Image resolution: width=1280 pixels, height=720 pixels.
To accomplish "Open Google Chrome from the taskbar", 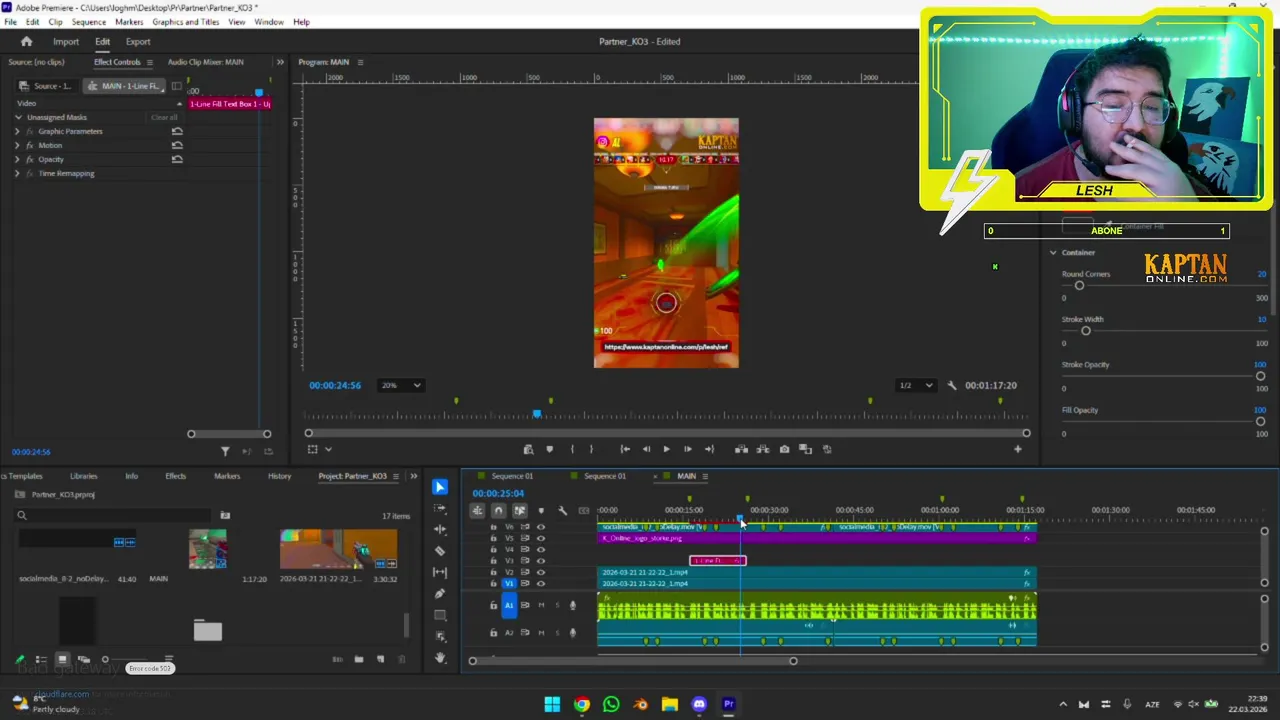I will pyautogui.click(x=581, y=704).
